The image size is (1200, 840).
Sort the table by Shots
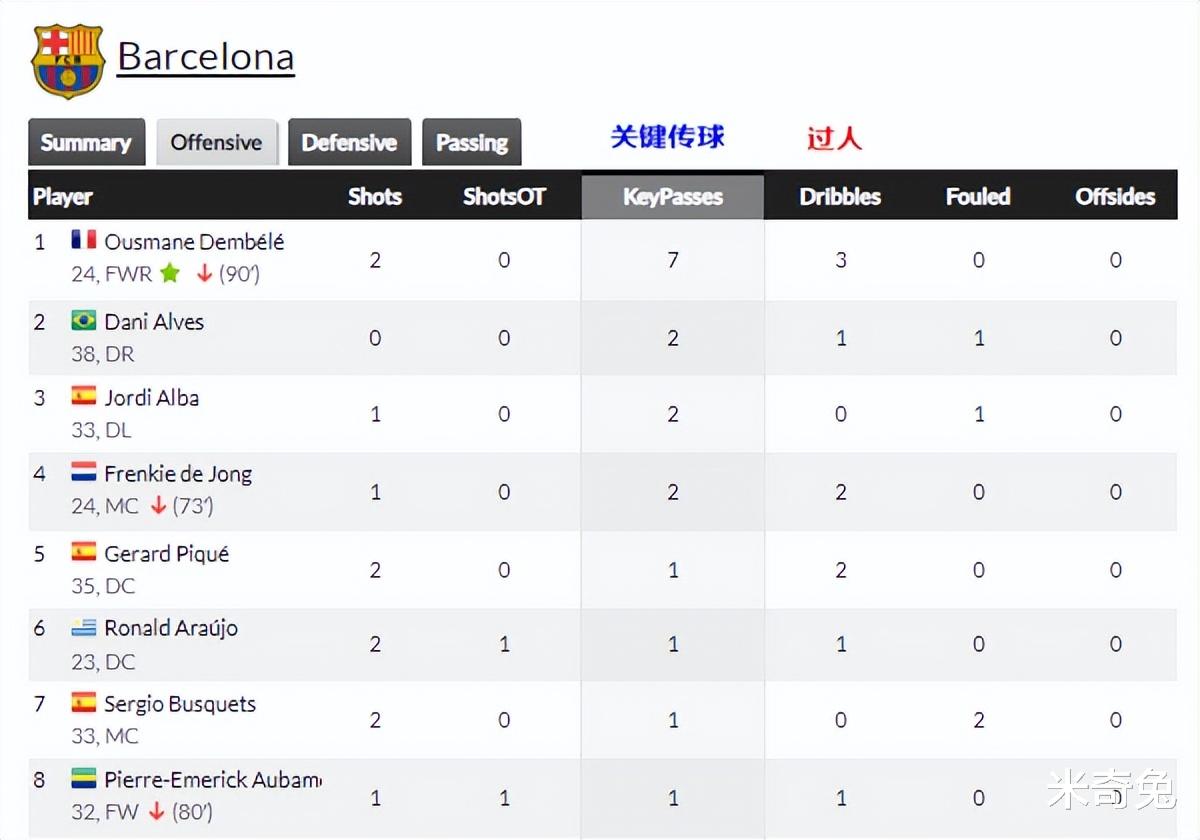[x=375, y=197]
